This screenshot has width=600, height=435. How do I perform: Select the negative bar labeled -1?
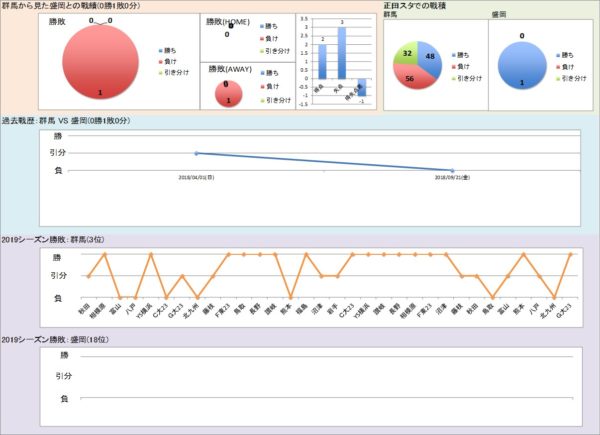click(x=362, y=88)
